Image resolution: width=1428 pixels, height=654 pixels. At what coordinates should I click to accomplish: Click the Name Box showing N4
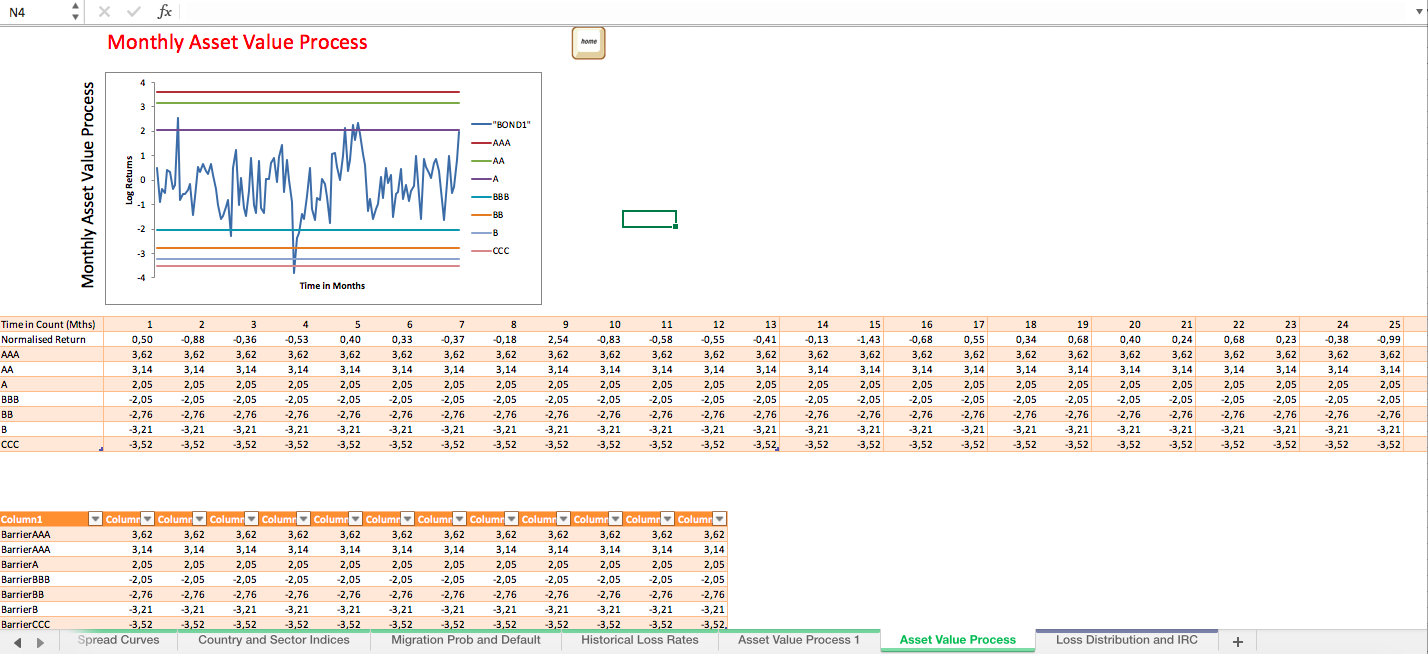click(x=35, y=11)
